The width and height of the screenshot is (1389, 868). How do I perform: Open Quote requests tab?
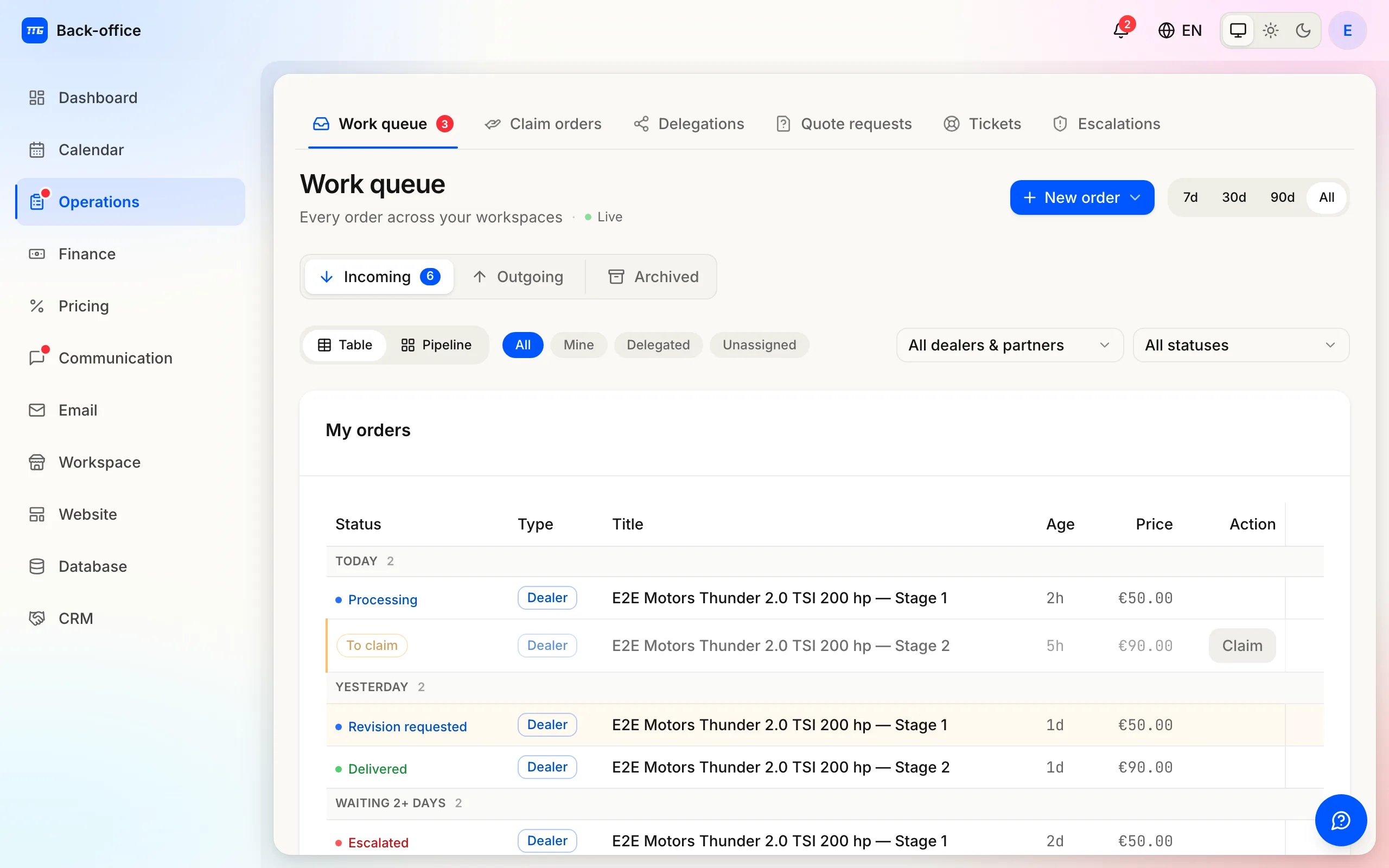(844, 124)
